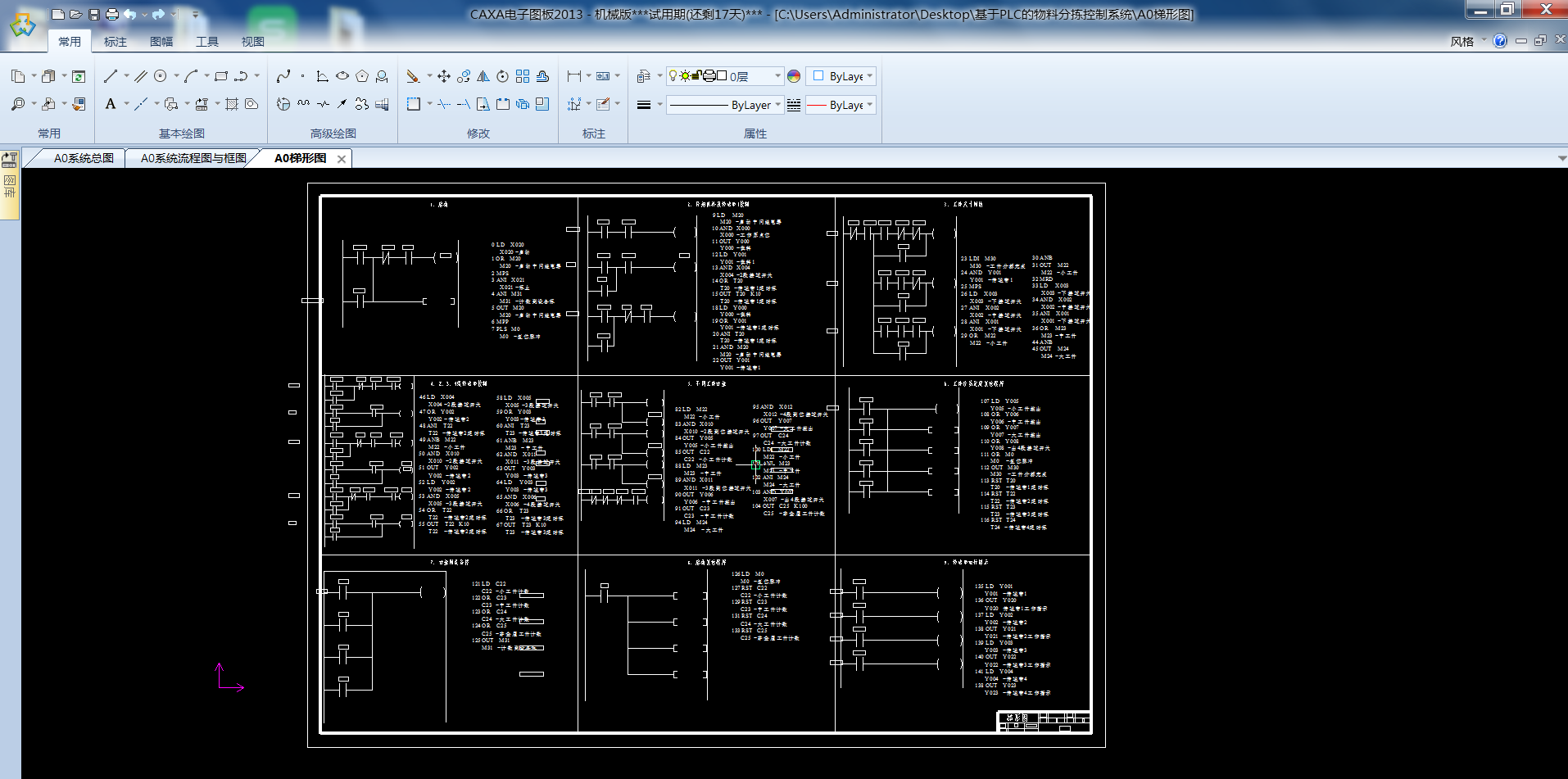
Task: Click the Mirror tool in 修改 group
Action: (x=483, y=76)
